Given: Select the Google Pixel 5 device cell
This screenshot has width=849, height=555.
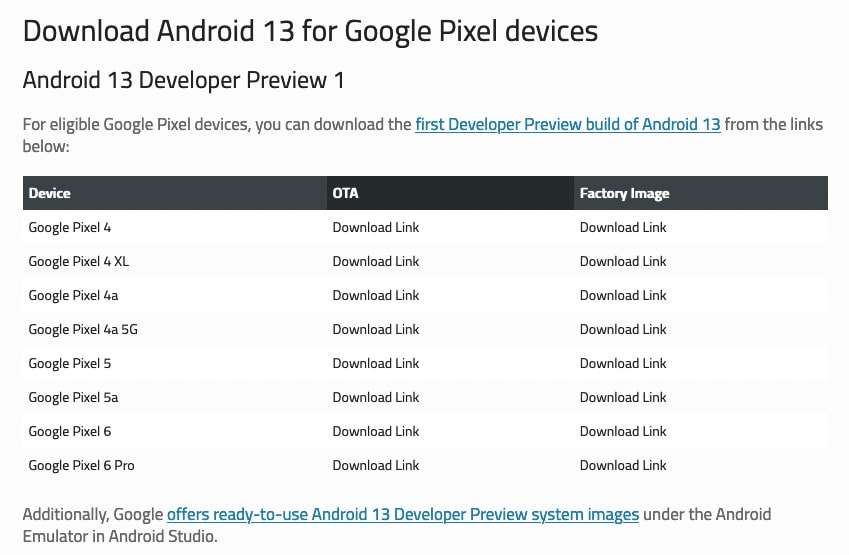Looking at the screenshot, I should coord(175,363).
